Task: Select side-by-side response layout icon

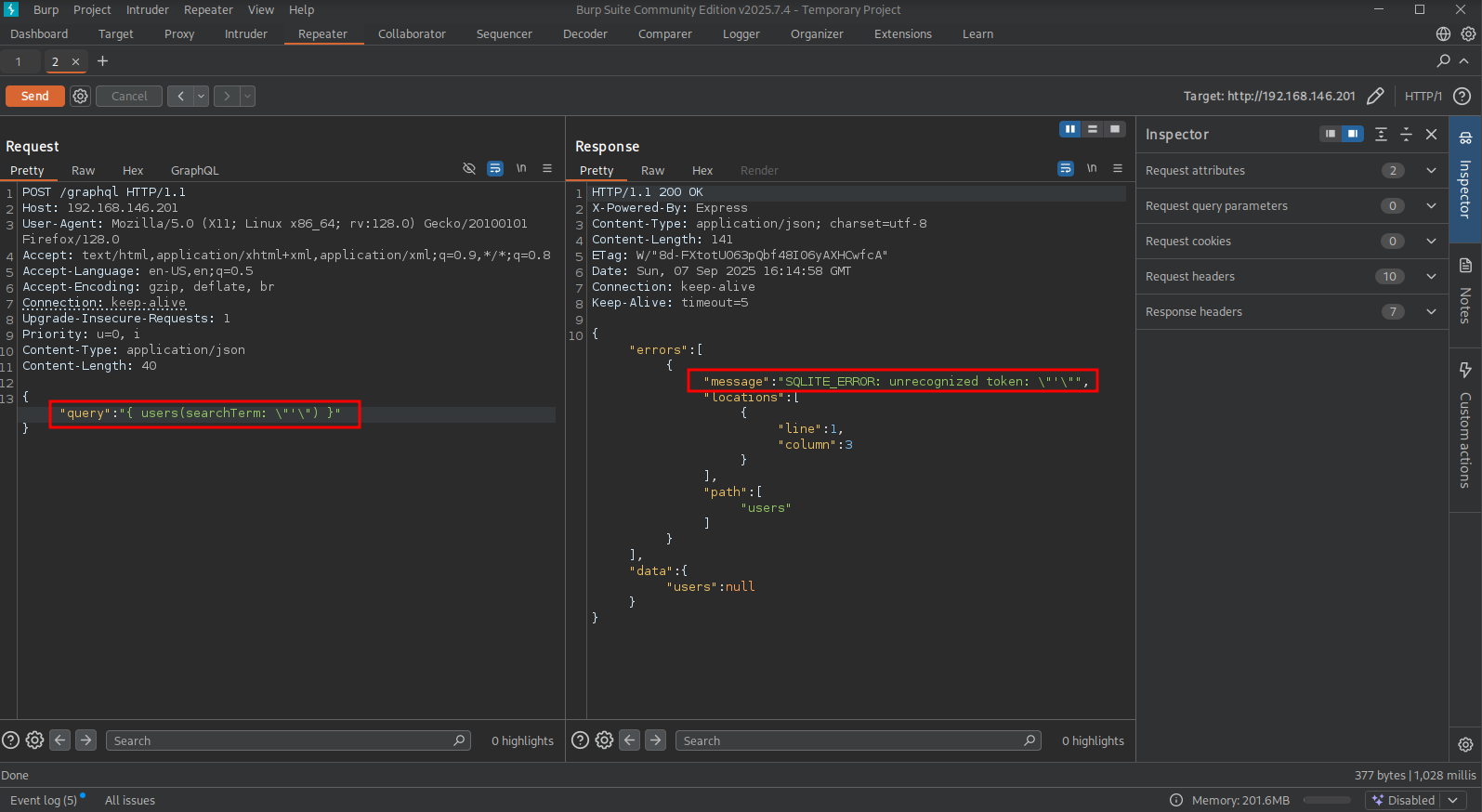Action: (1070, 129)
